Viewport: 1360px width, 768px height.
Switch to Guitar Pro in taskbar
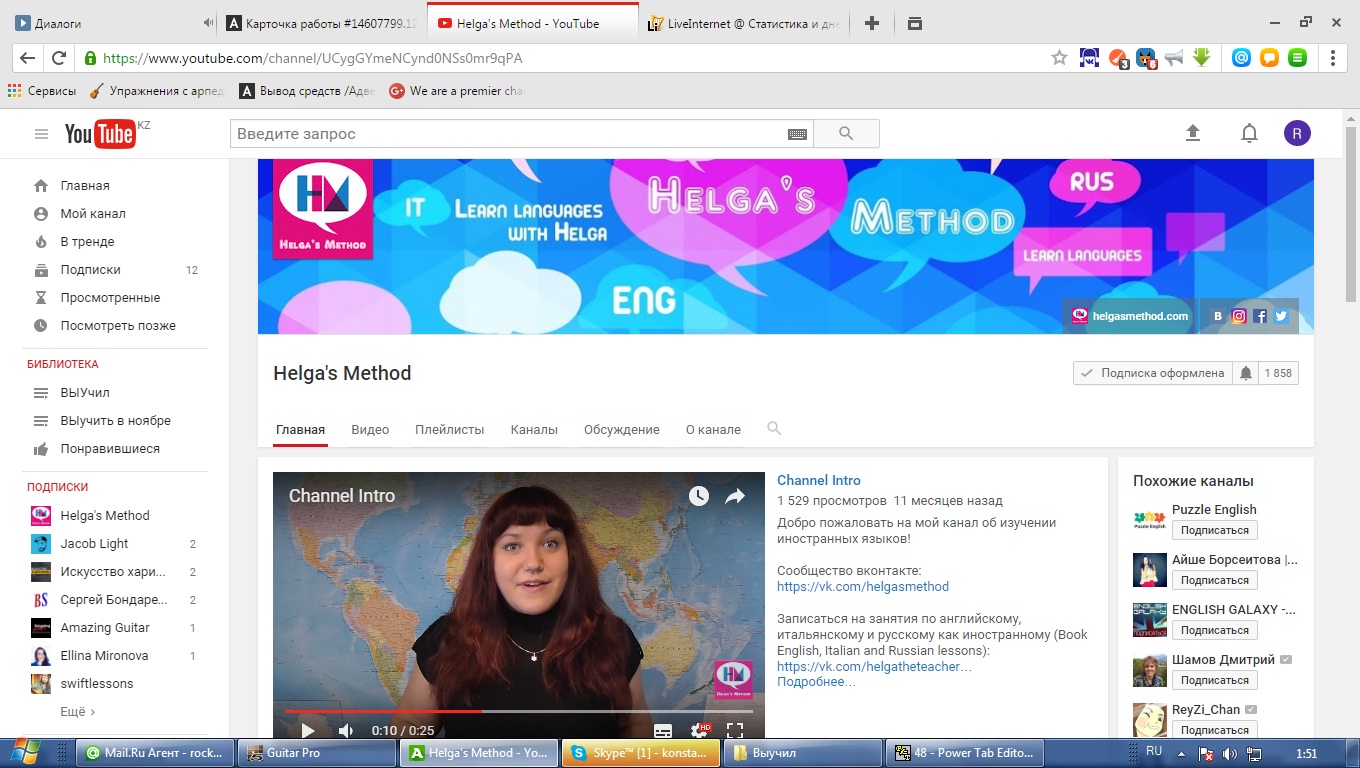pos(319,753)
